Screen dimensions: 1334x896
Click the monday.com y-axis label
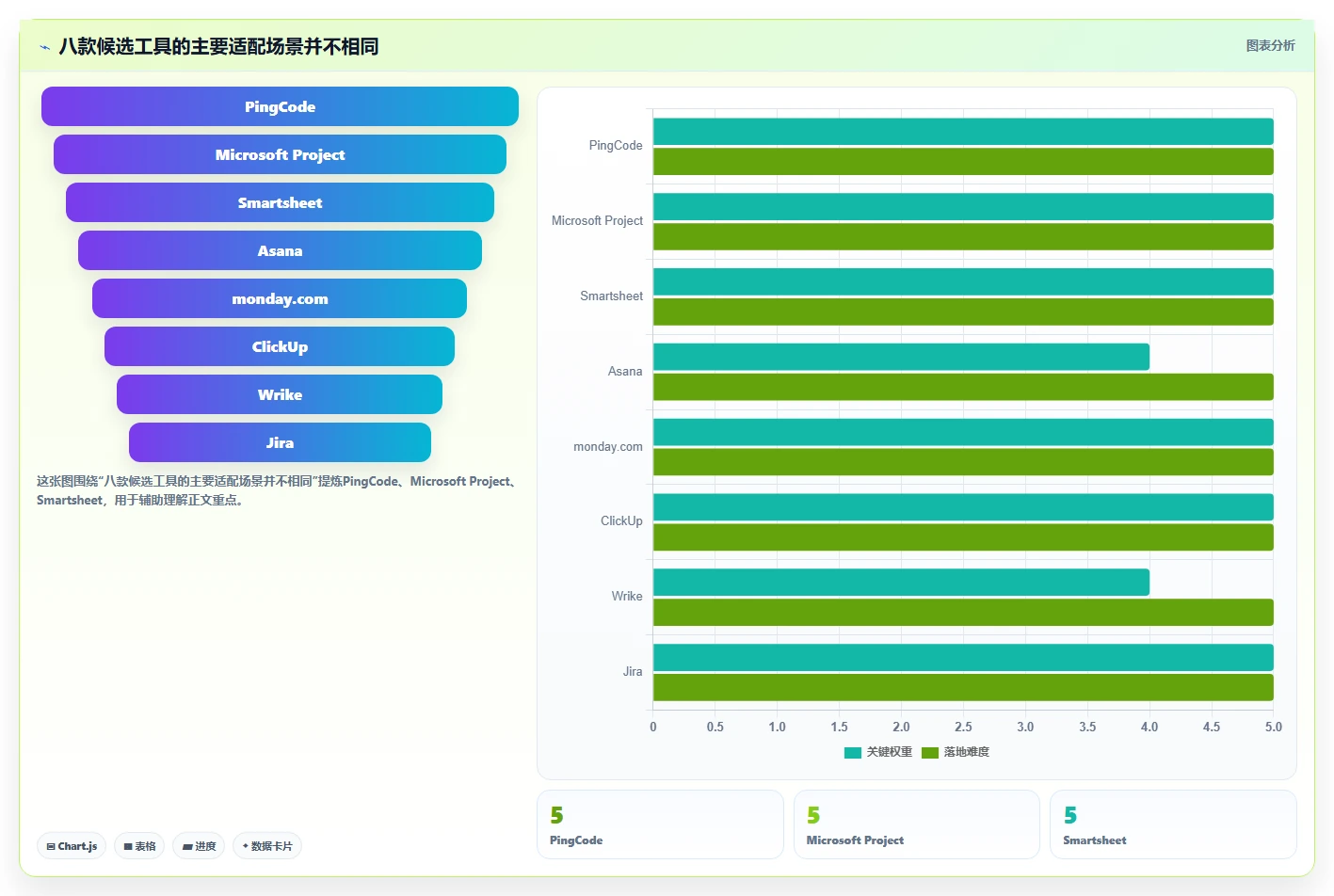coord(608,447)
